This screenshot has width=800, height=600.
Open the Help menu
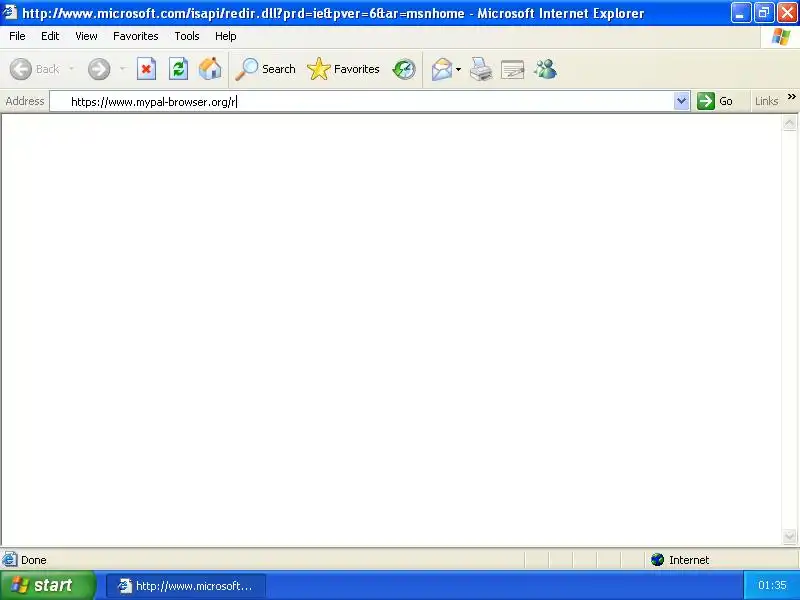click(x=226, y=36)
